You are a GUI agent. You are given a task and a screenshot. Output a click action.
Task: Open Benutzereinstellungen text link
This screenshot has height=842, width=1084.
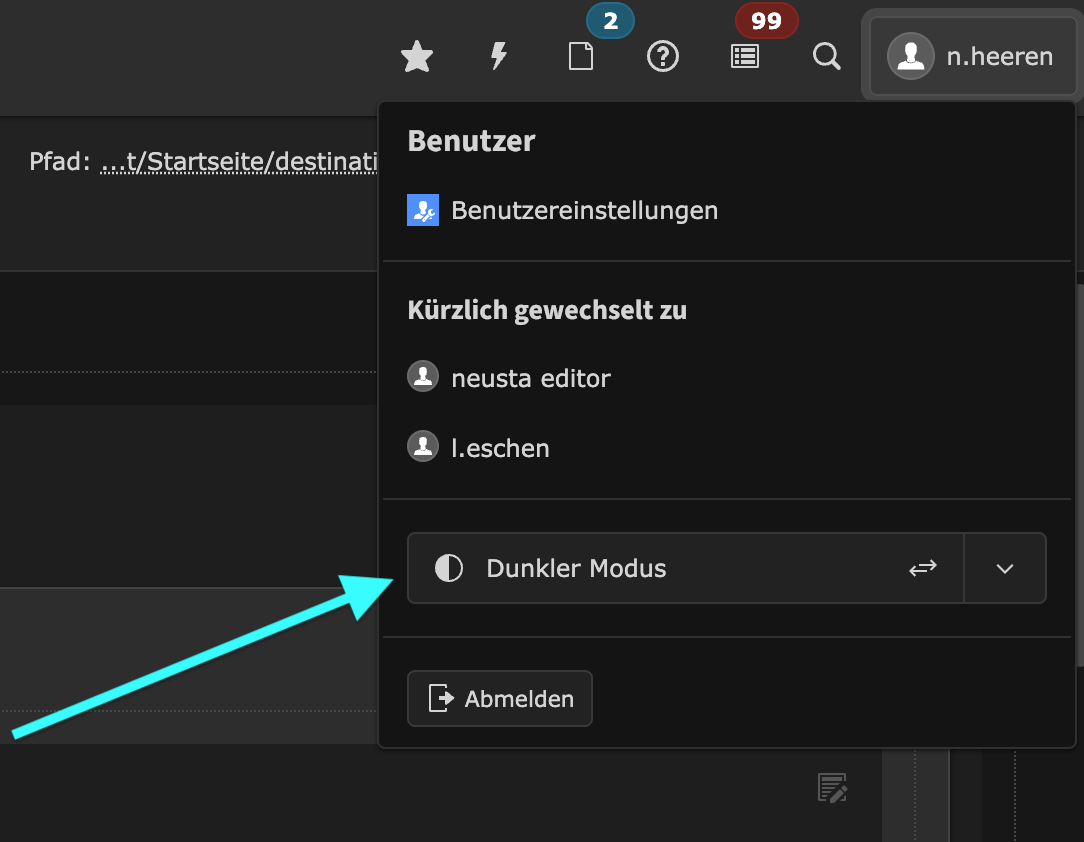[584, 211]
